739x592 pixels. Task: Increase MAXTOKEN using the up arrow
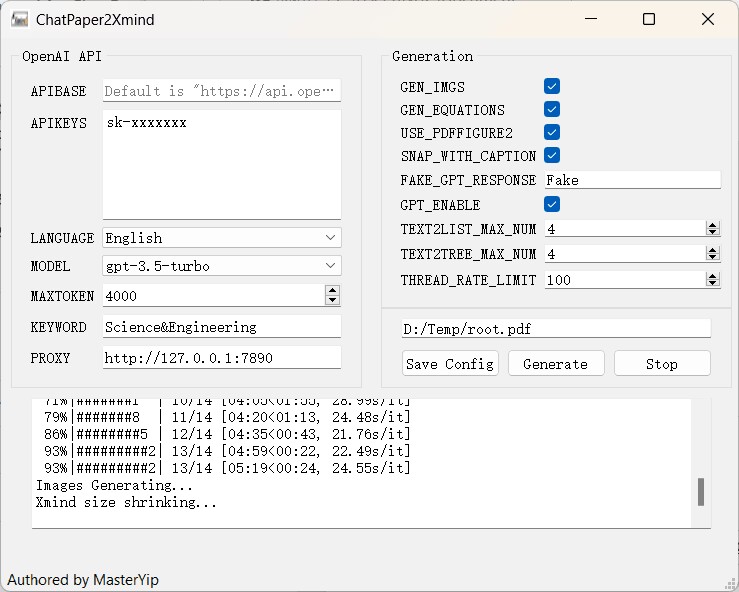pos(332,291)
